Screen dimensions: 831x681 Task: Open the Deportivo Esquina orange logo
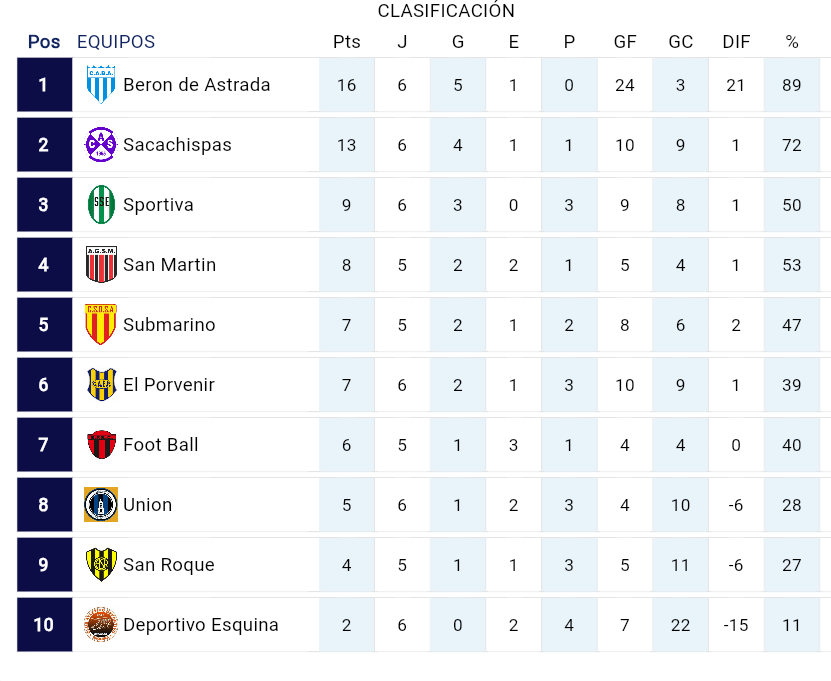(101, 624)
